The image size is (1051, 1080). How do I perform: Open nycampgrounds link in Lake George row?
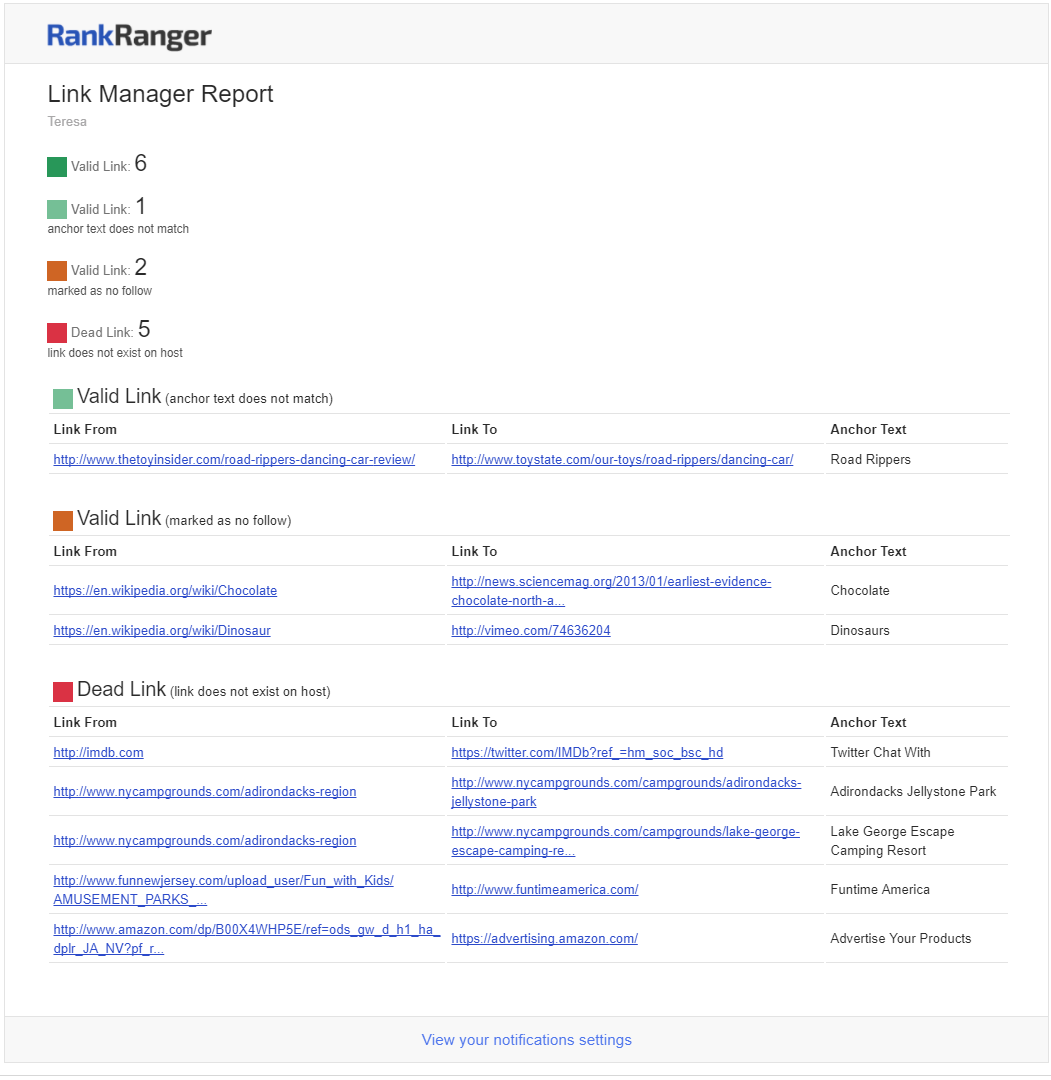pyautogui.click(x=205, y=840)
